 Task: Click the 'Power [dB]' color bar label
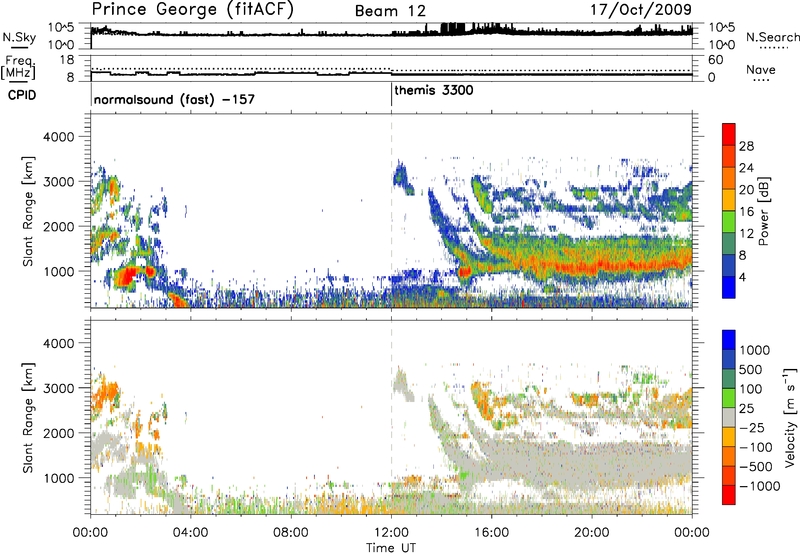(x=763, y=211)
